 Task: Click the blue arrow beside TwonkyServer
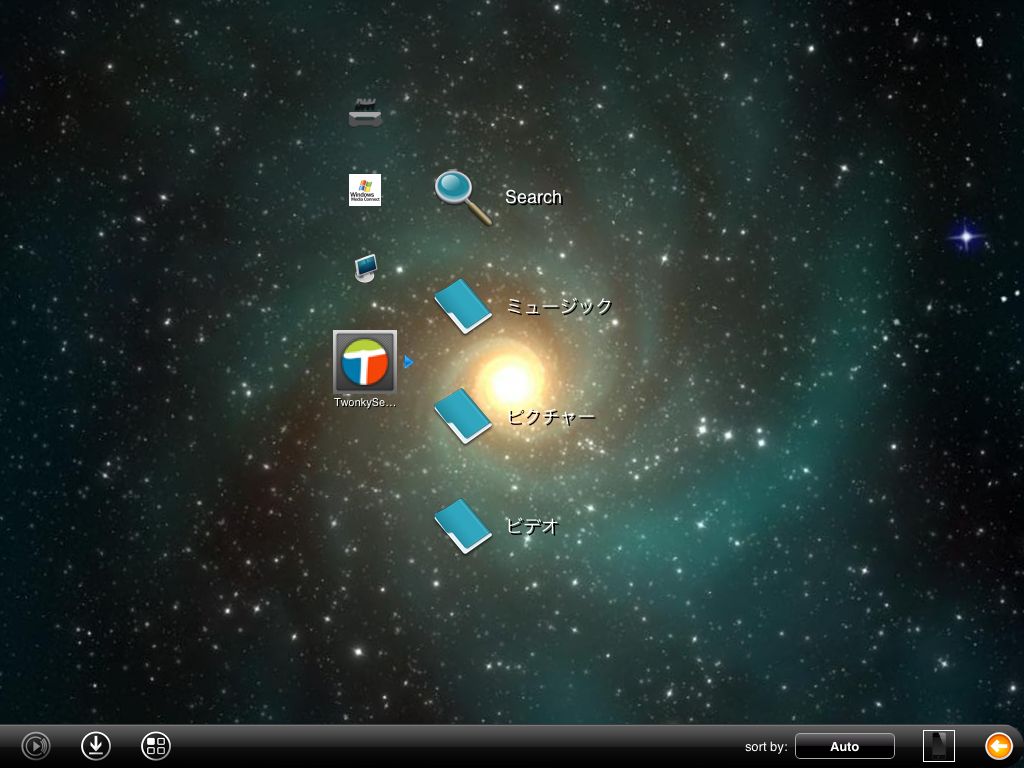408,362
